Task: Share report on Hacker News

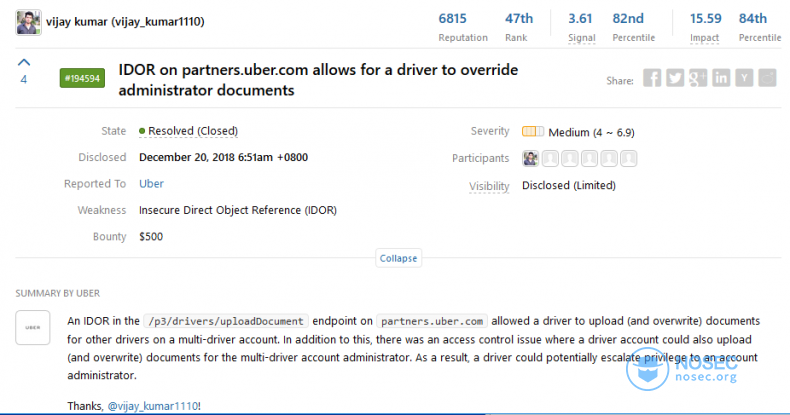Action: coord(744,79)
